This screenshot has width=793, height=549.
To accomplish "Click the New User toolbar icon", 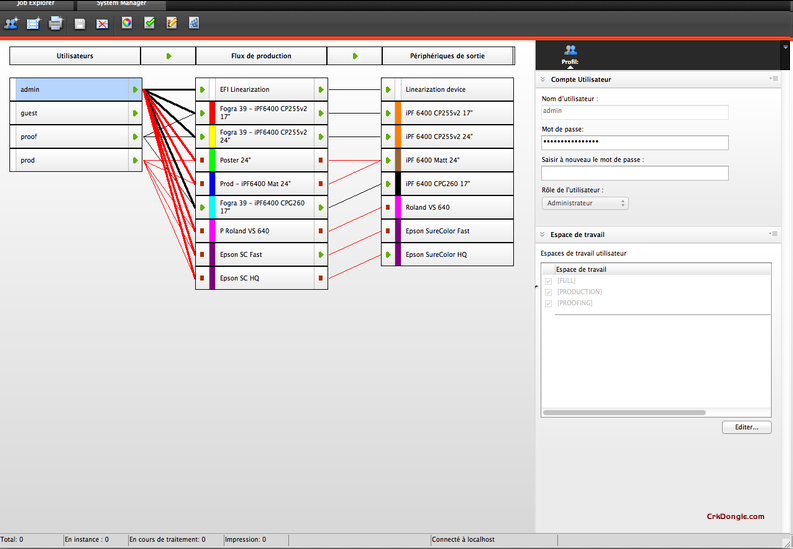I will (x=11, y=23).
